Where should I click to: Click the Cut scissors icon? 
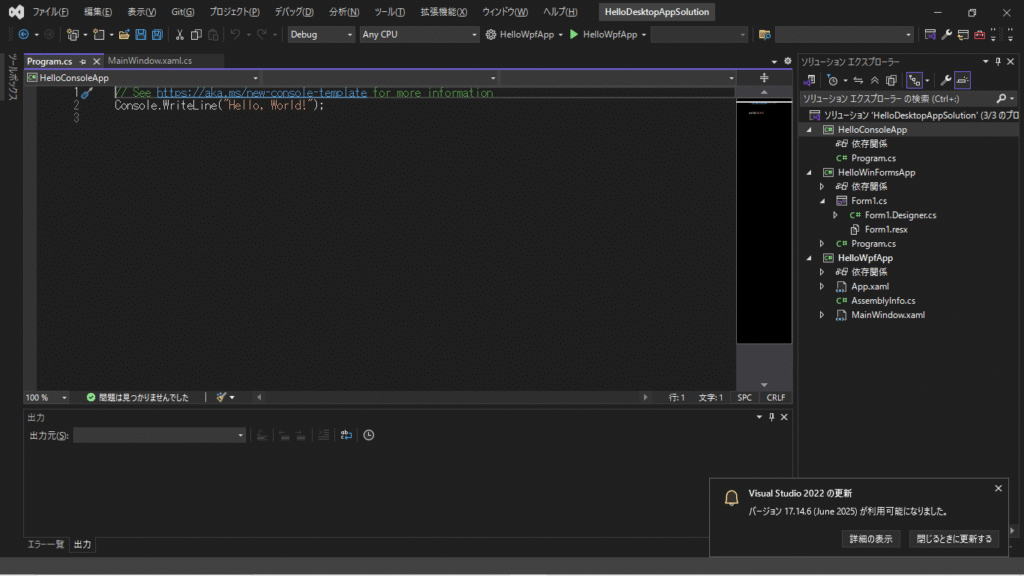[180, 34]
